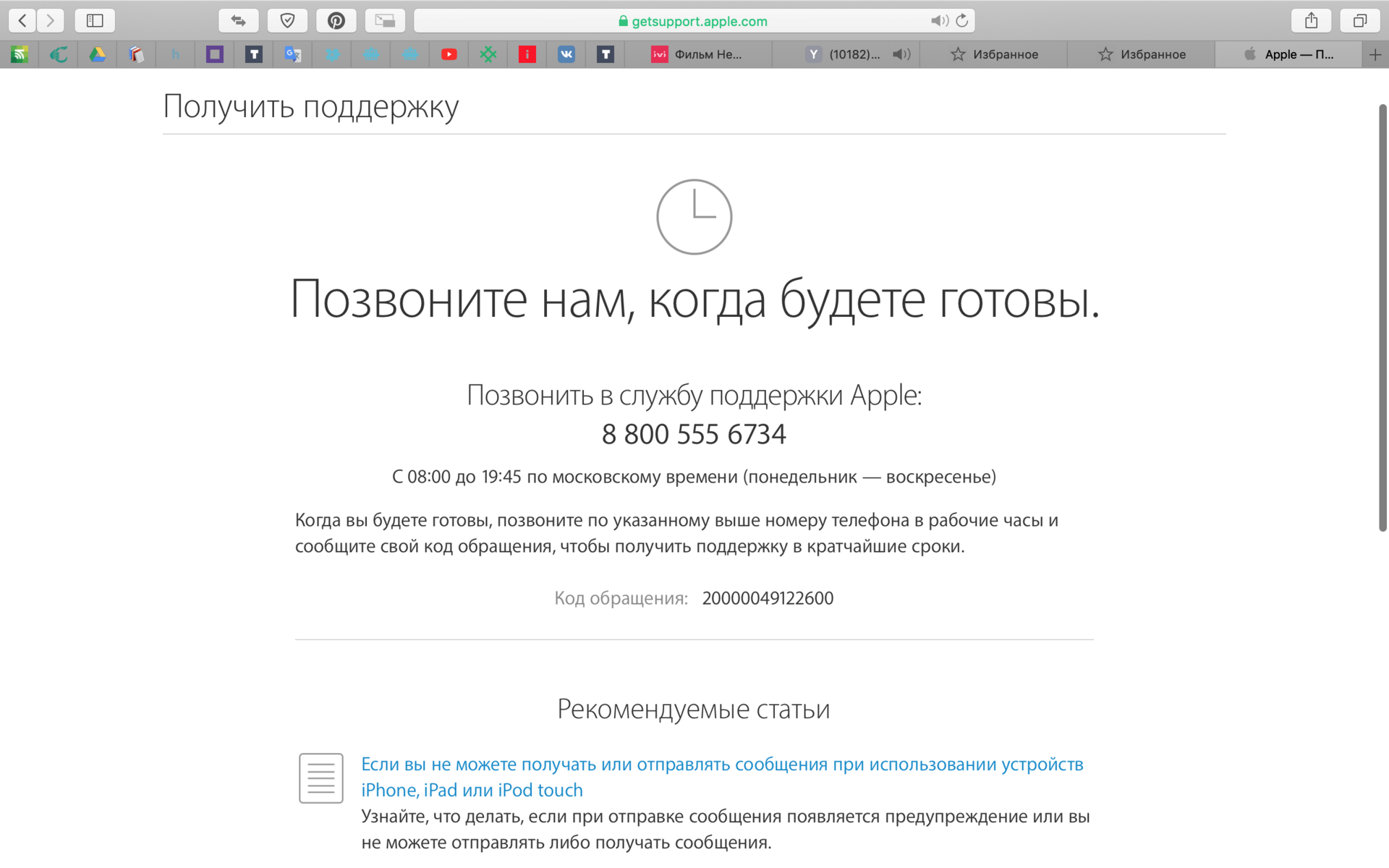The width and height of the screenshot is (1389, 868).
Task: Click the picture-in-picture extension button
Action: [385, 20]
